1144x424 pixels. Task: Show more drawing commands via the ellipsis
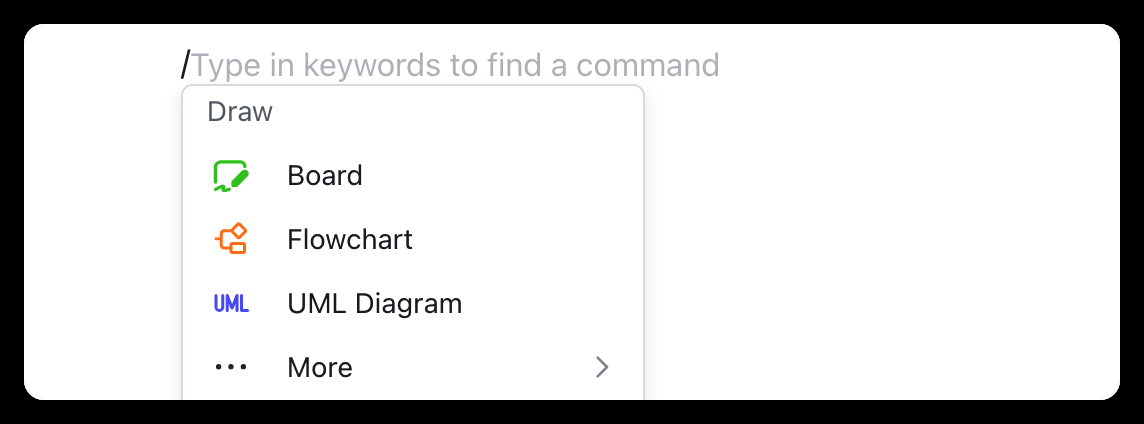[x=231, y=367]
